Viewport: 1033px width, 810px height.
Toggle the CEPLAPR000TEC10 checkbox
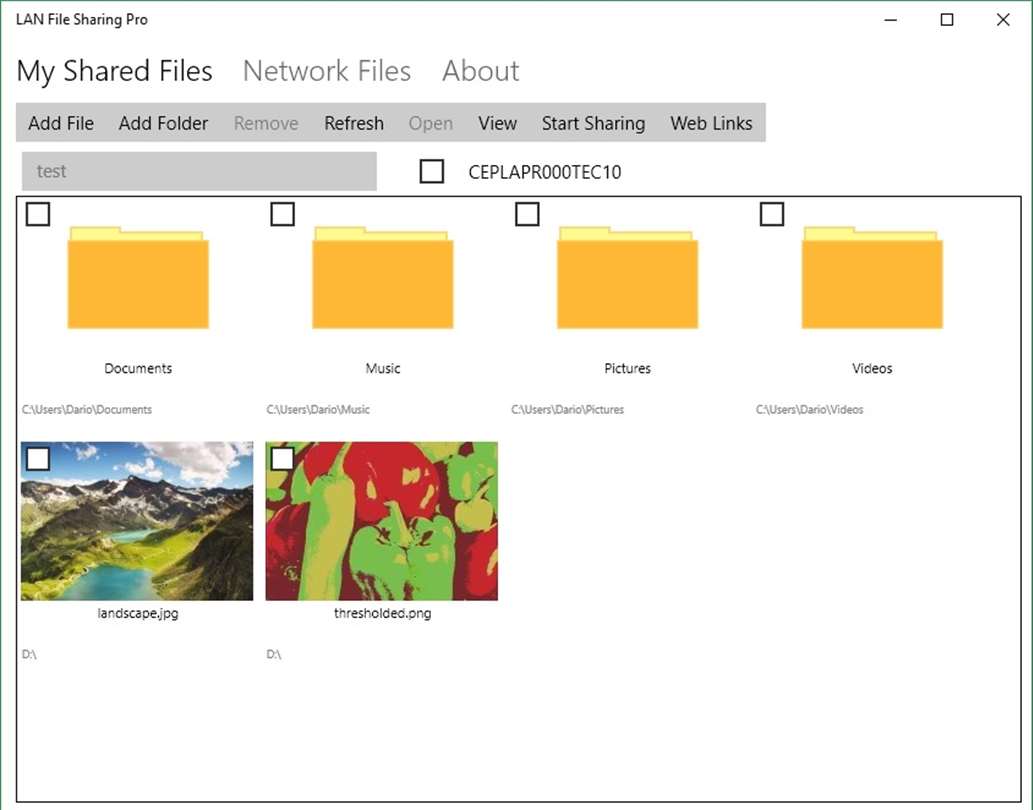click(x=432, y=172)
